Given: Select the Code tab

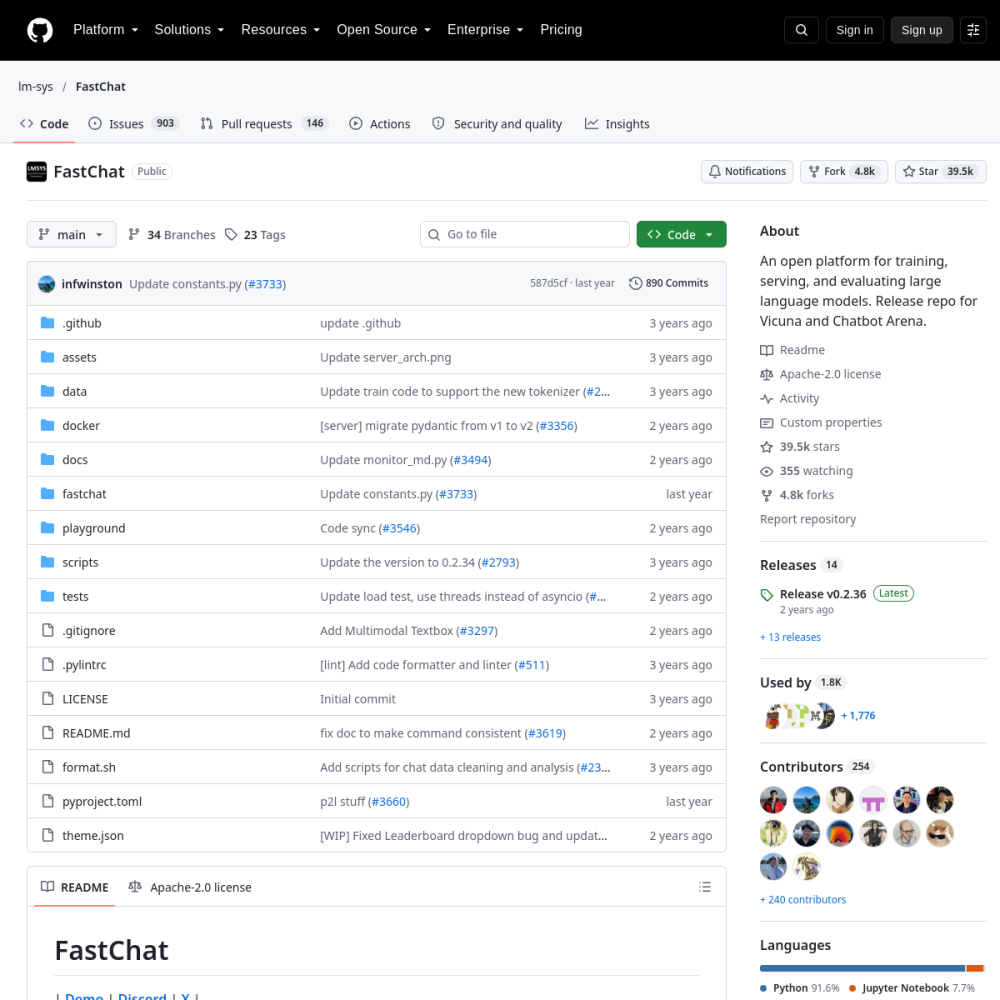Looking at the screenshot, I should tap(45, 124).
